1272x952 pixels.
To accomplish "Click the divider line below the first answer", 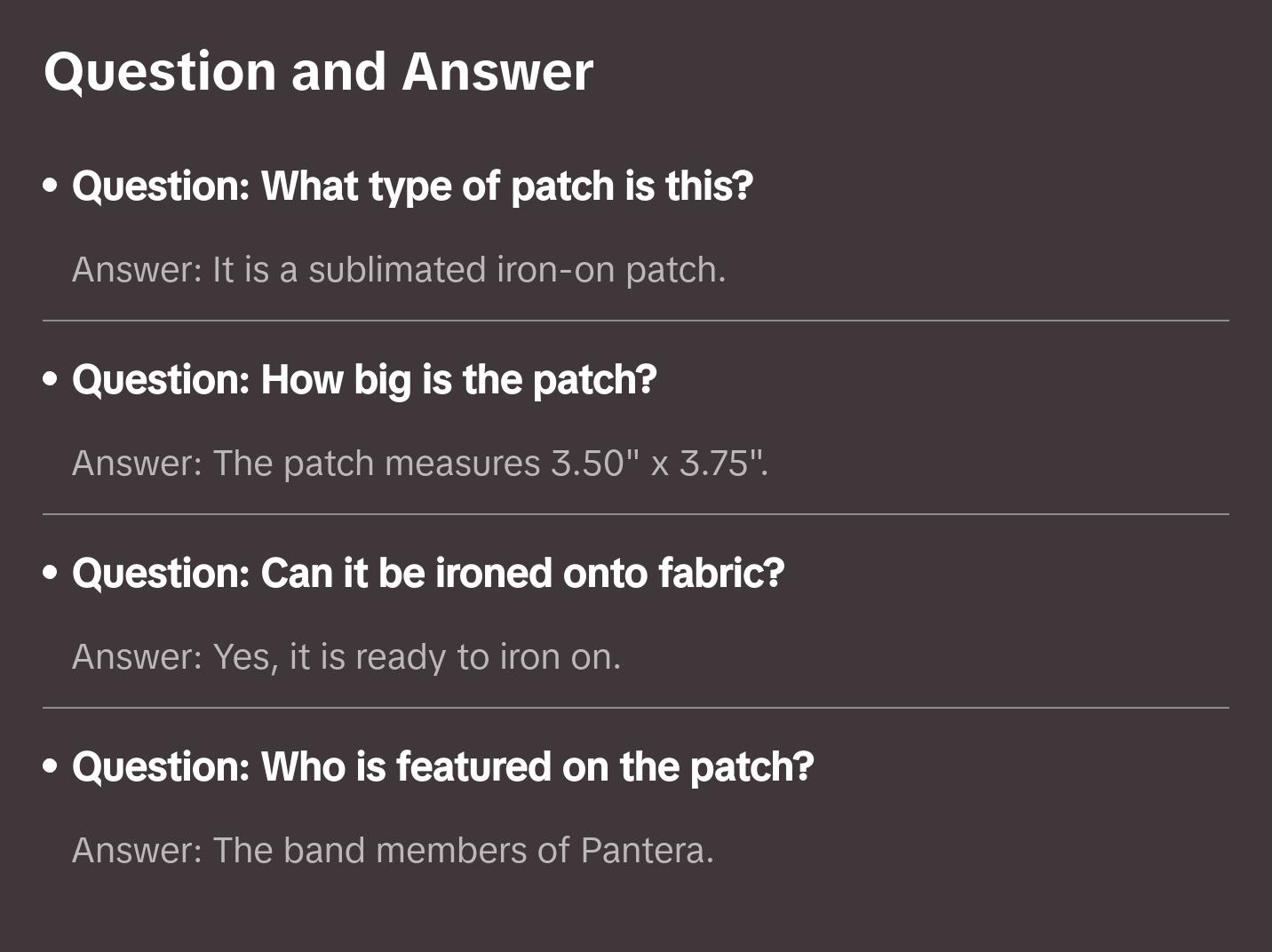I will point(636,321).
